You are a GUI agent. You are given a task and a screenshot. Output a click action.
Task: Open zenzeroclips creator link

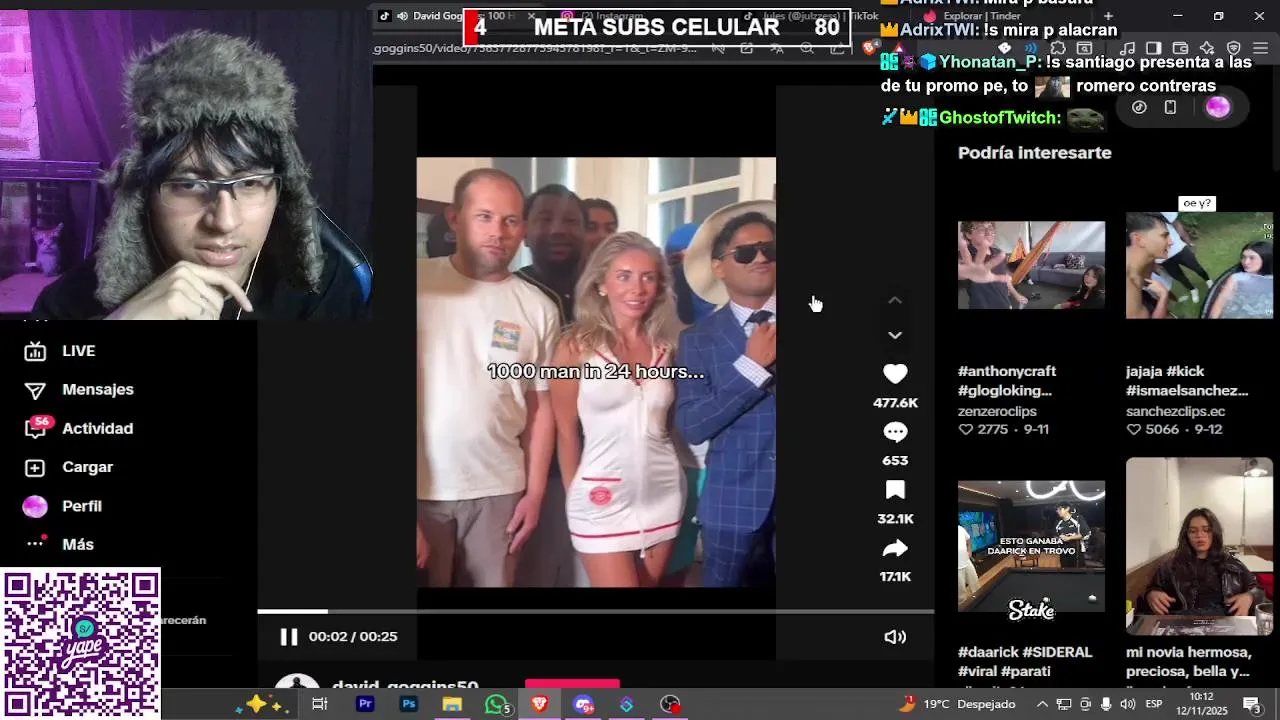tap(997, 411)
